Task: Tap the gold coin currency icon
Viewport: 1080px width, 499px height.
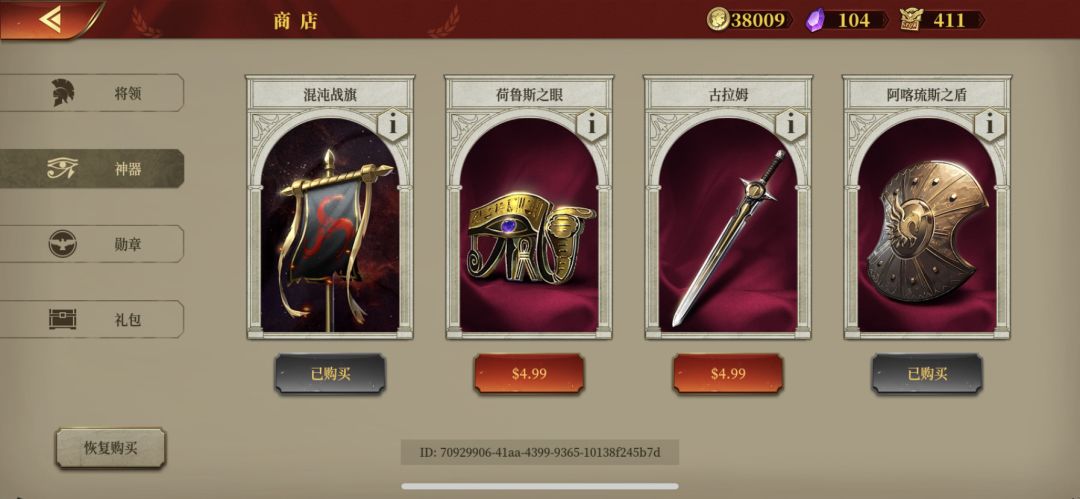Action: [718, 19]
